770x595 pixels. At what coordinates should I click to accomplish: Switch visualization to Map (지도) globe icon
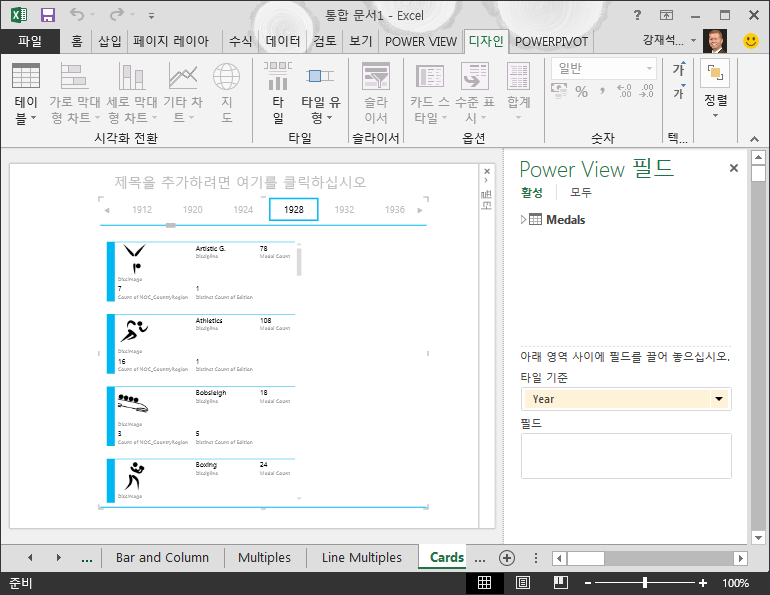[226, 76]
